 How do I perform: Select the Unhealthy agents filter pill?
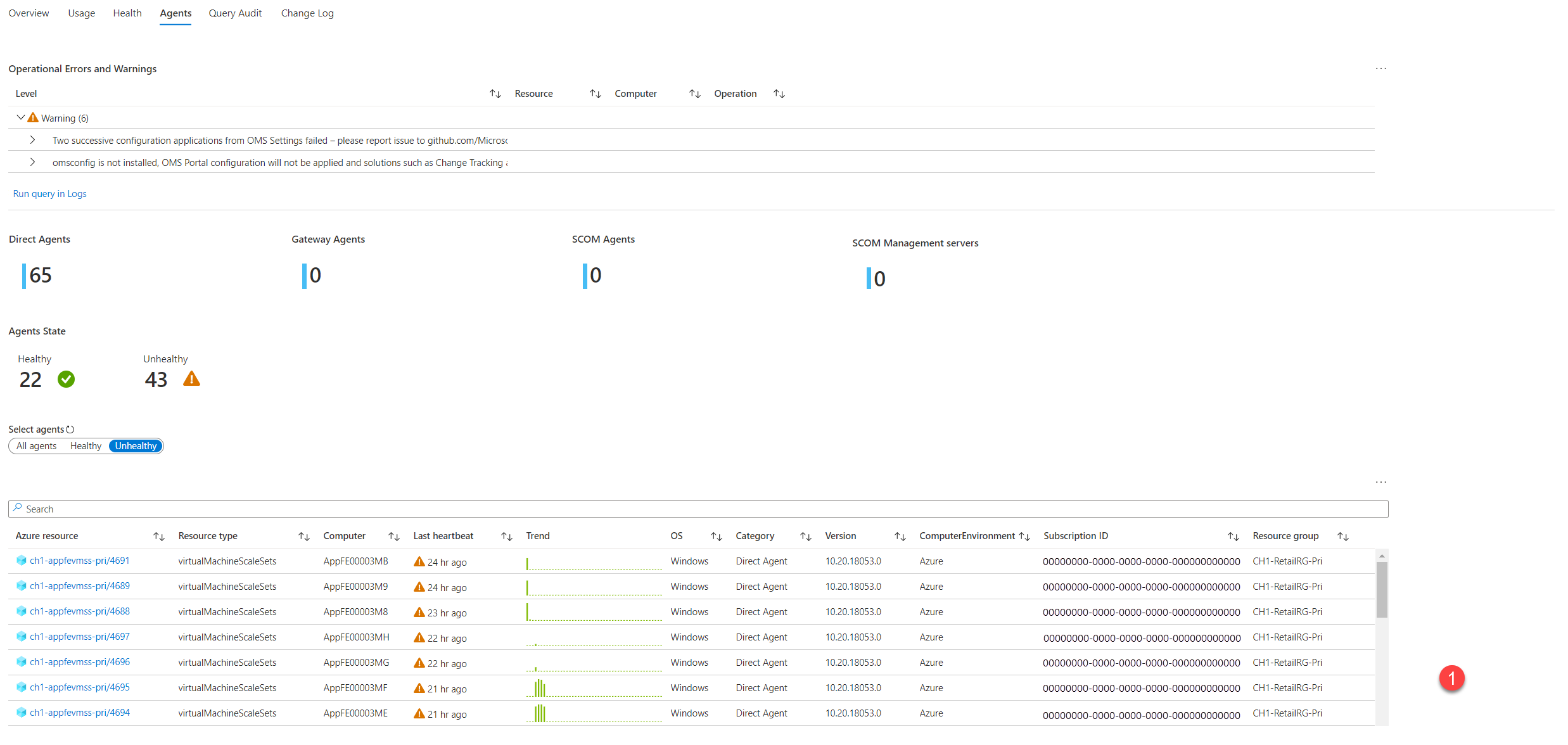tap(136, 446)
